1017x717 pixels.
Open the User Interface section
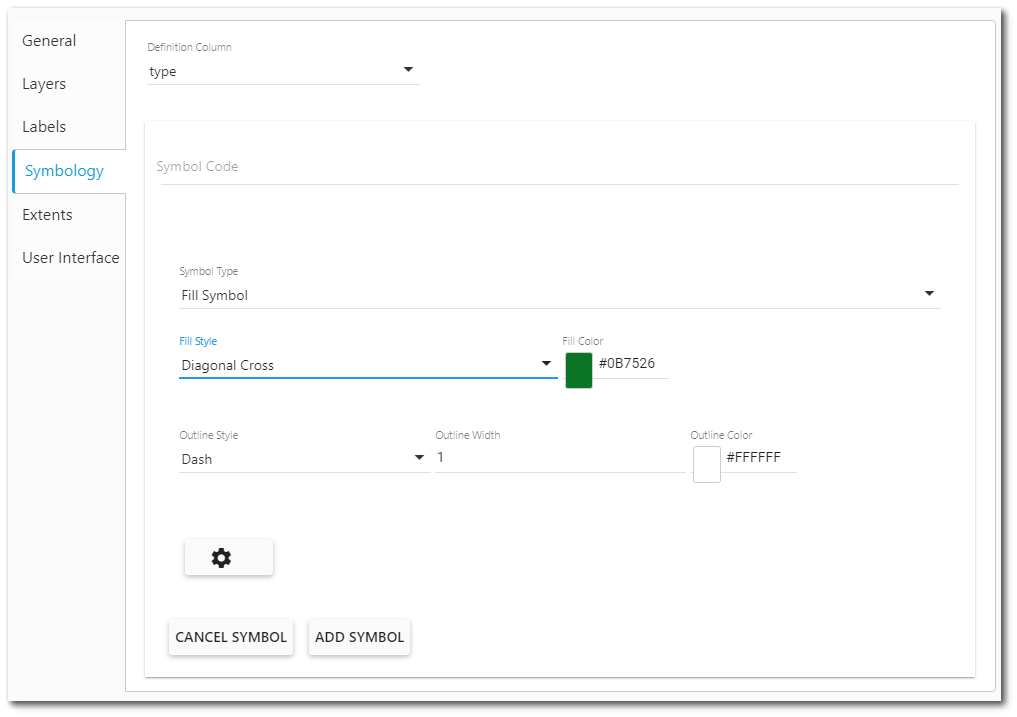[x=70, y=257]
